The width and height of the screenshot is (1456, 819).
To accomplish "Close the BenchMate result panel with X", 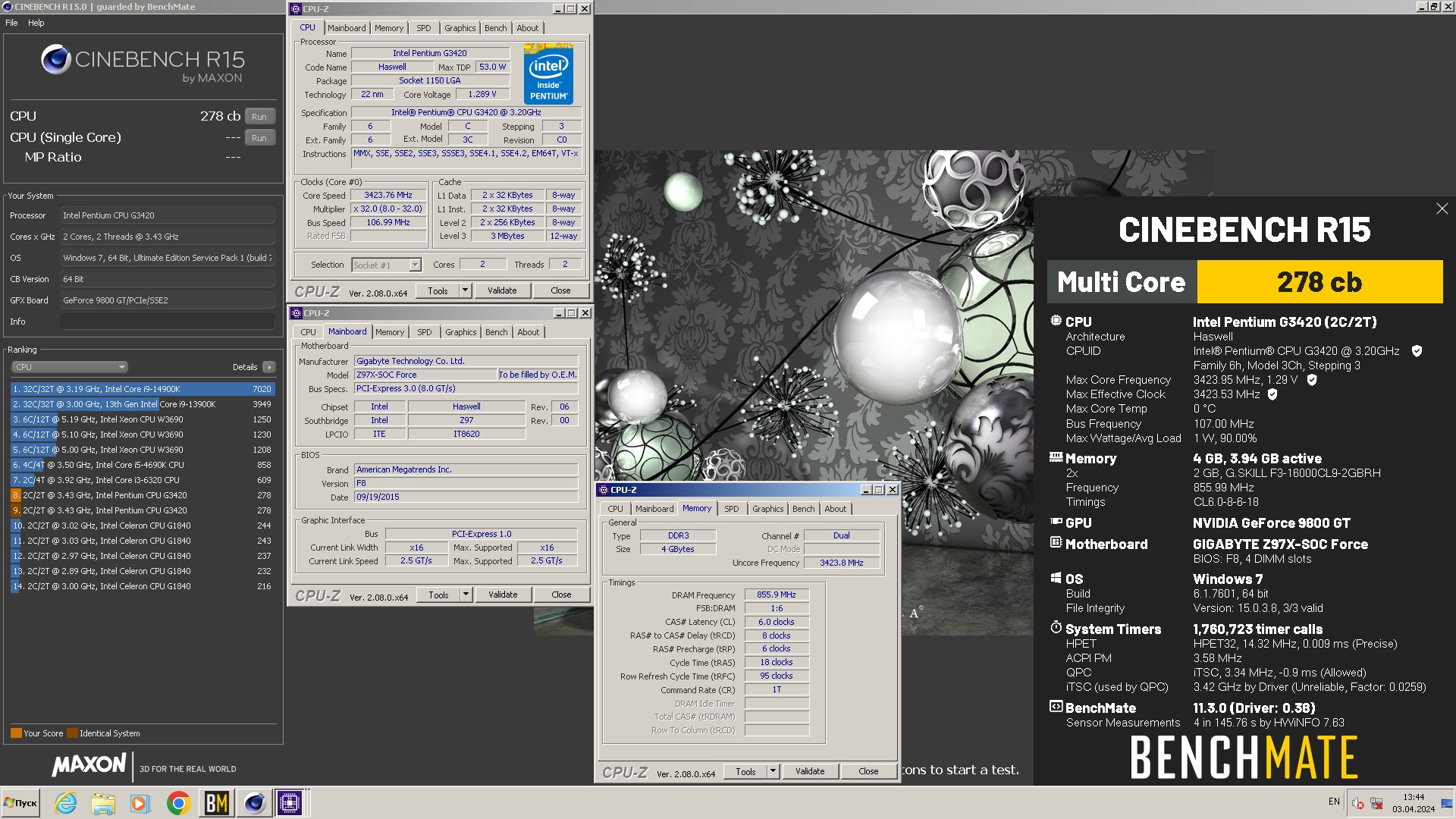I will 1442,209.
